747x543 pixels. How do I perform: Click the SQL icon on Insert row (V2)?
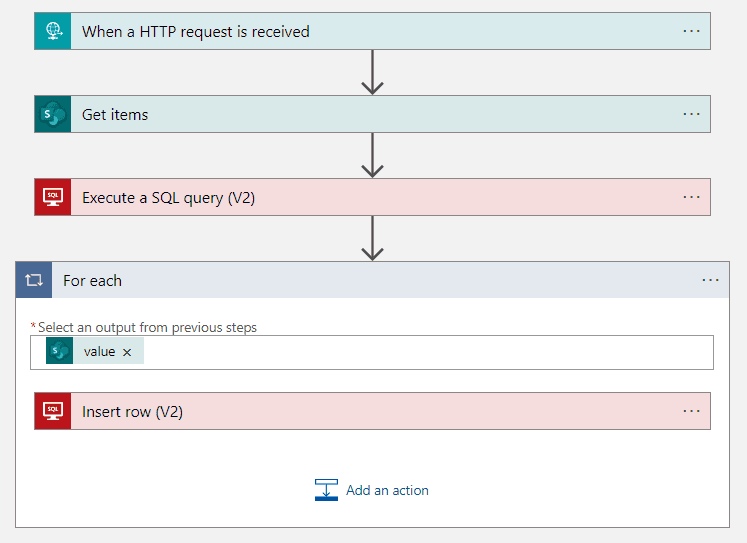click(52, 411)
